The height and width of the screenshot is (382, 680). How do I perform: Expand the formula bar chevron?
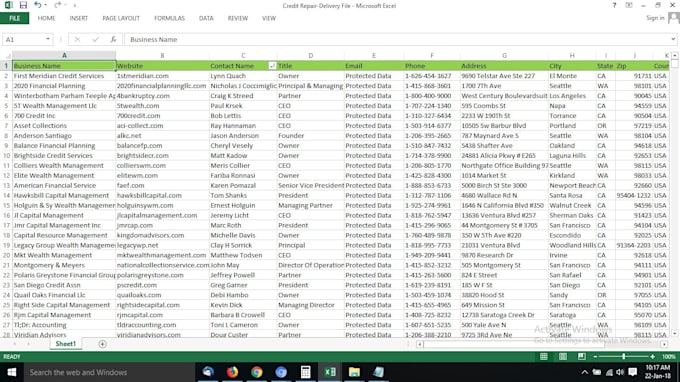673,39
